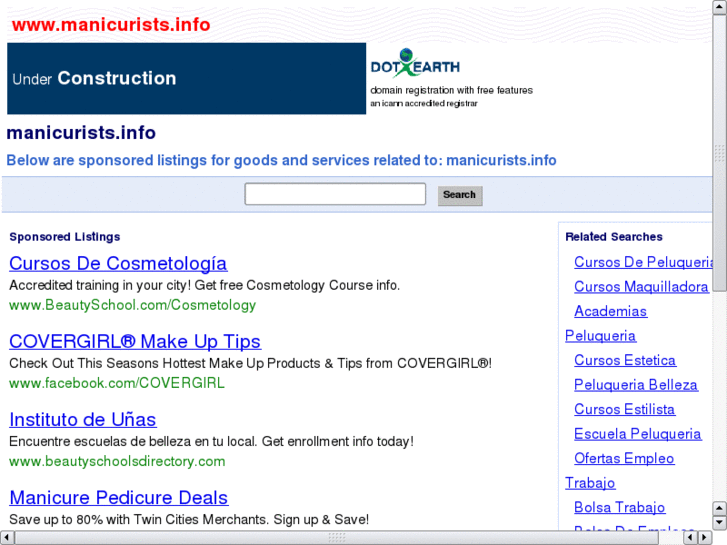This screenshot has width=727, height=545.
Task: Open the Peluqueria Belleza related search
Action: (636, 385)
